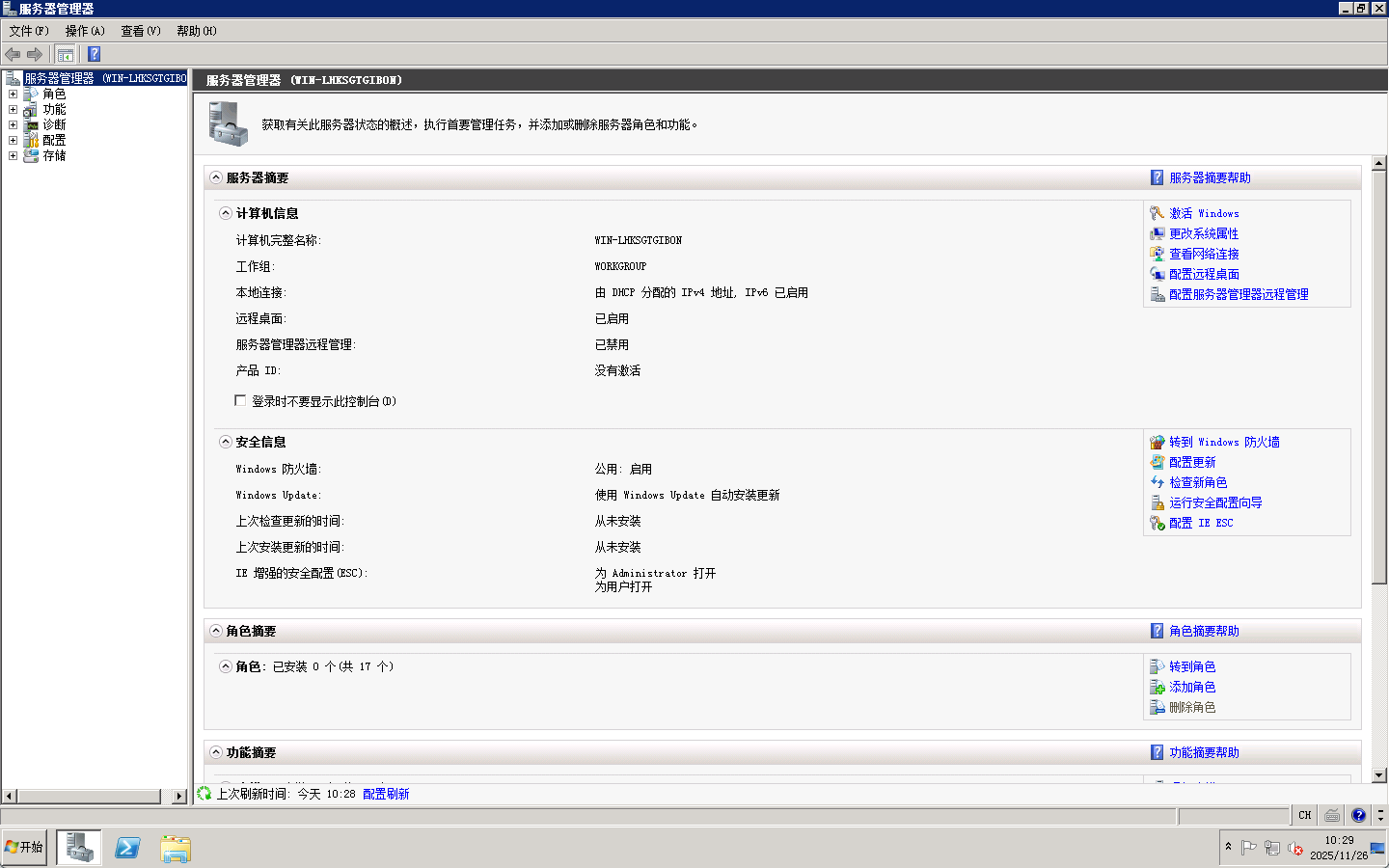Collapse the 计算机信息 subsection
The width and height of the screenshot is (1389, 868).
point(226,213)
